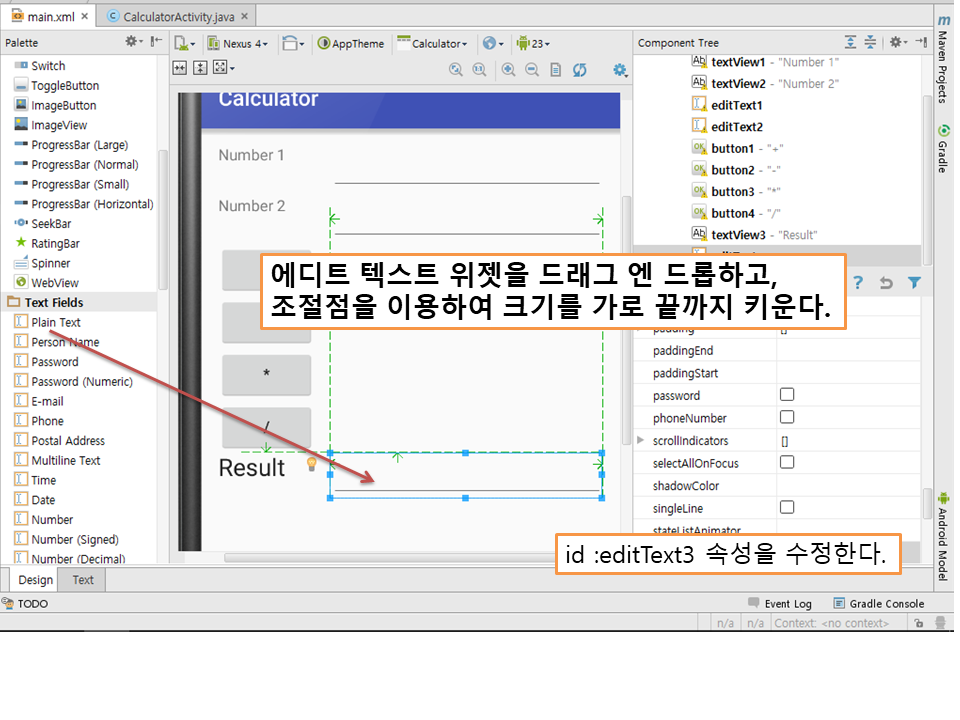Check the singleLine property checkbox
960x720 pixels.
(x=787, y=508)
